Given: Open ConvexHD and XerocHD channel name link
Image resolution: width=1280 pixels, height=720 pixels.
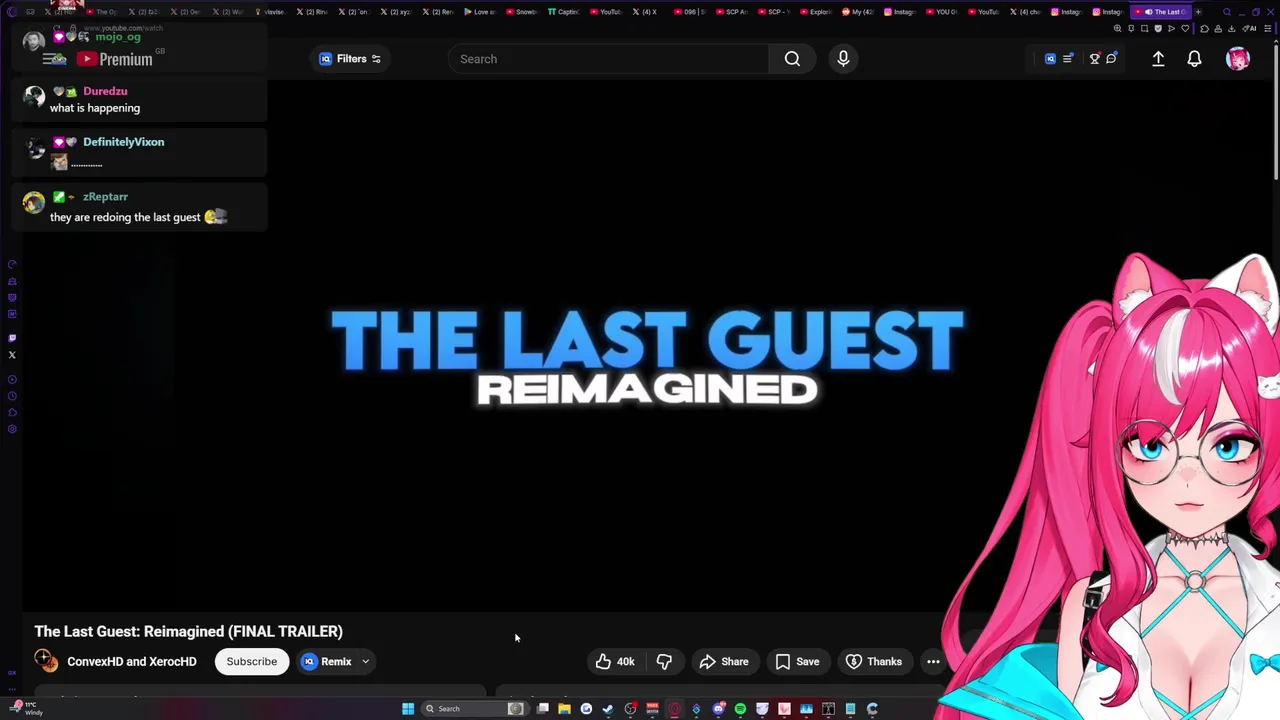Looking at the screenshot, I should tap(132, 661).
